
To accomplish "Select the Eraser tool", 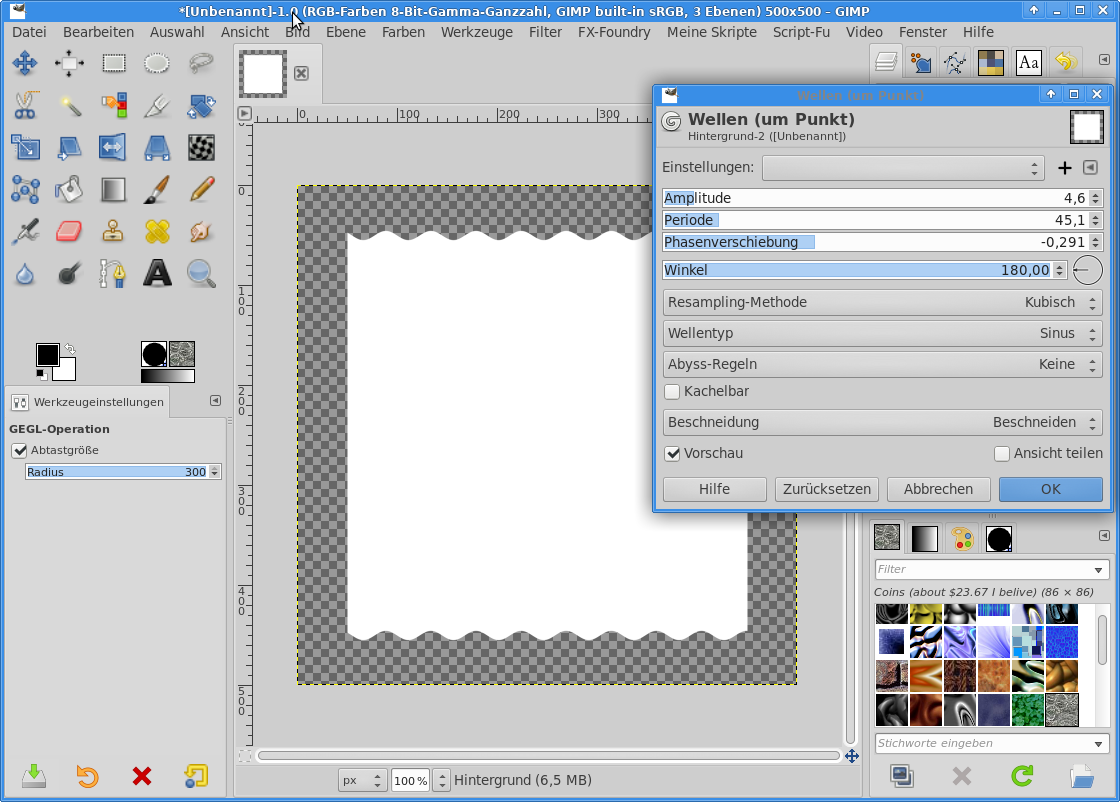I will pos(69,231).
